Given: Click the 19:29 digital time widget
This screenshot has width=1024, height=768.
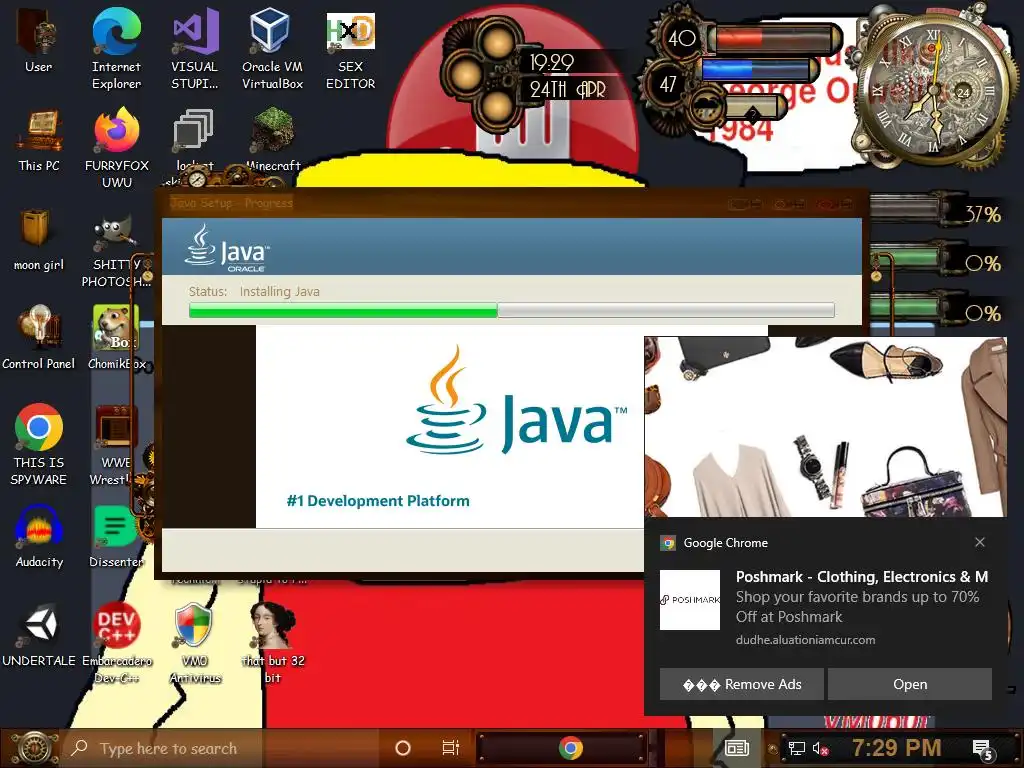Looking at the screenshot, I should pyautogui.click(x=551, y=63).
